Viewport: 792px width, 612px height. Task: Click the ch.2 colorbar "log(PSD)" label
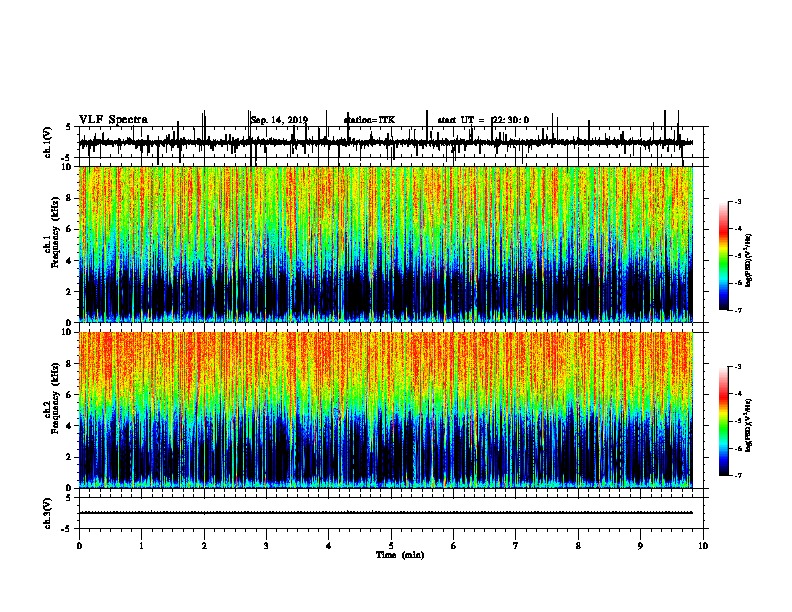[749, 425]
